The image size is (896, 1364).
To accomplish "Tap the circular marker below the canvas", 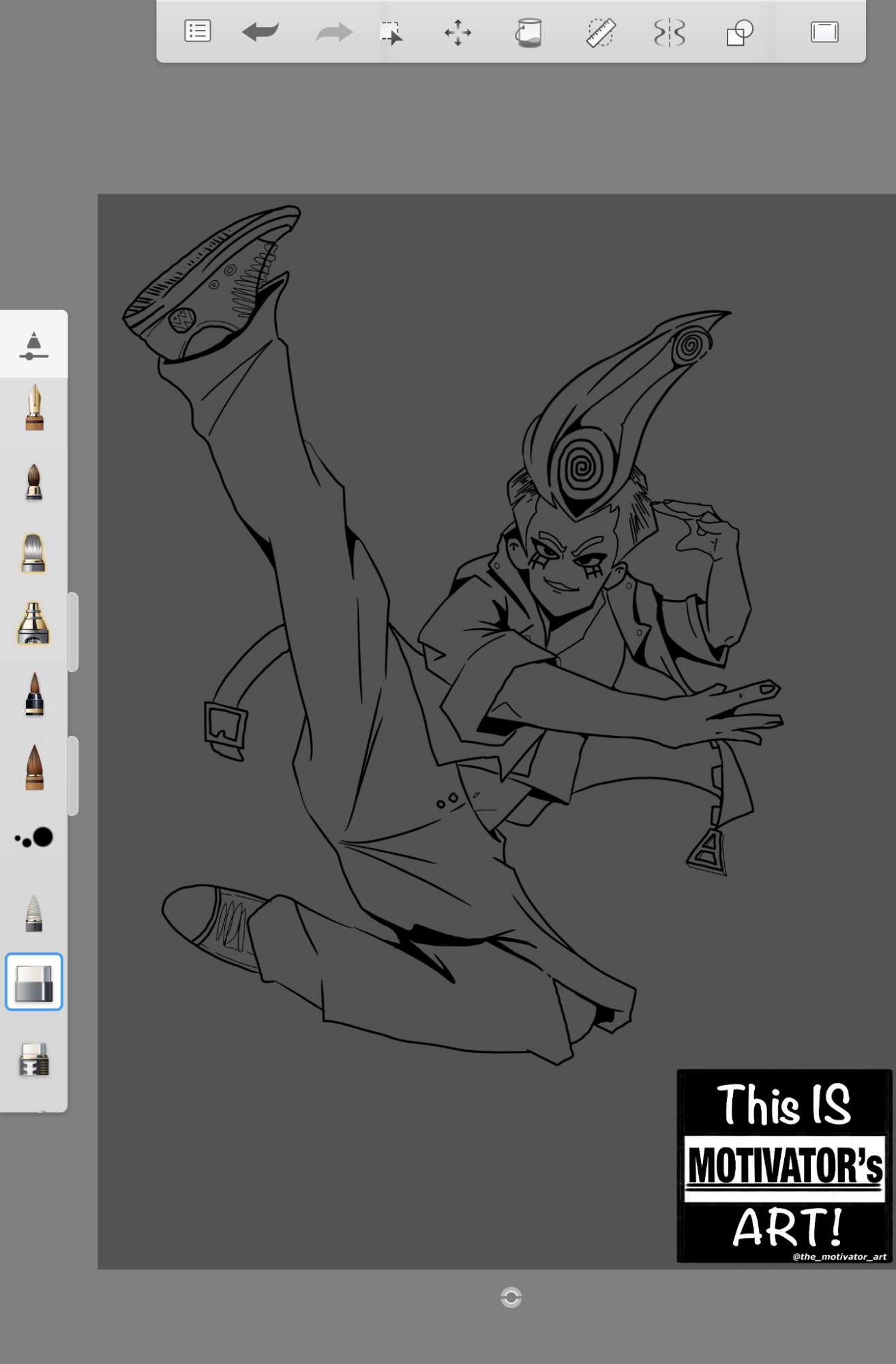I will click(x=511, y=1297).
